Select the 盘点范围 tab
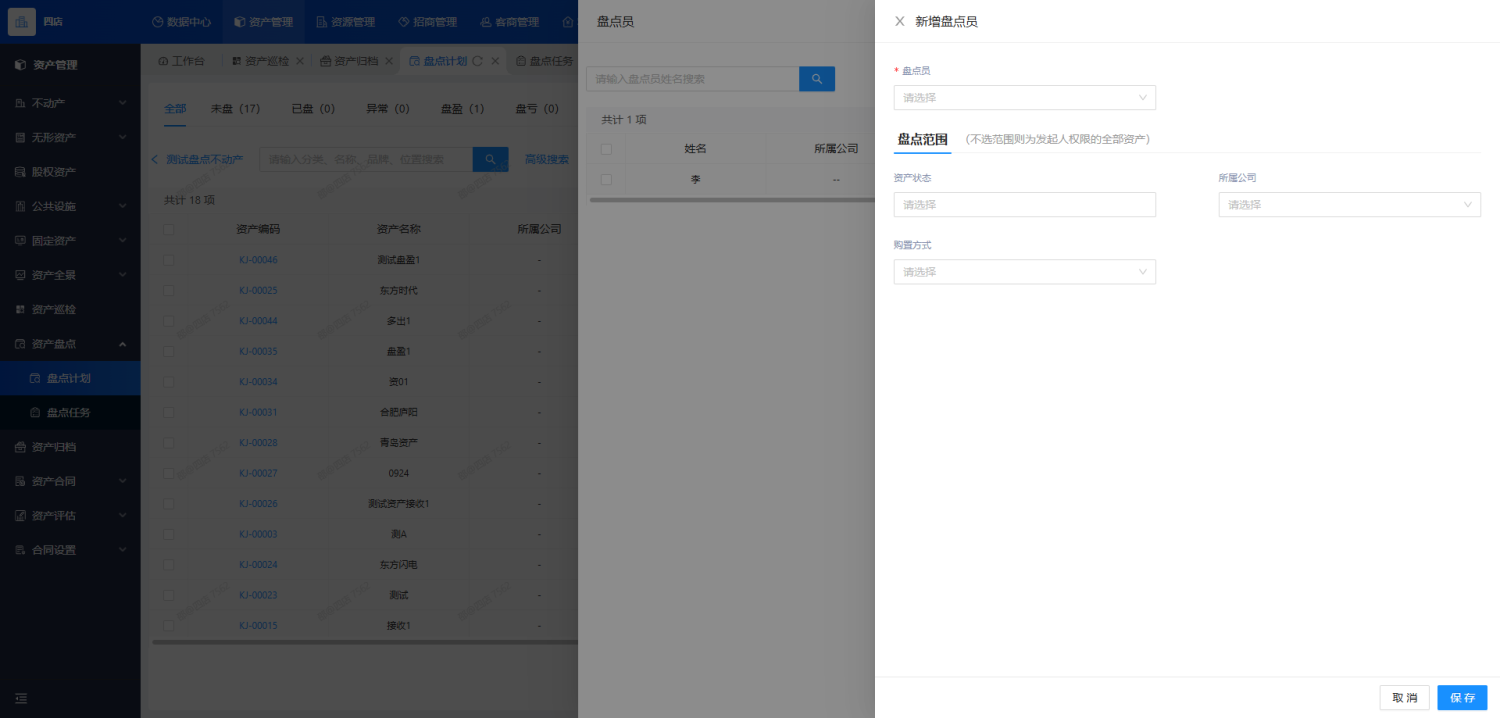The image size is (1500, 718). (922, 140)
